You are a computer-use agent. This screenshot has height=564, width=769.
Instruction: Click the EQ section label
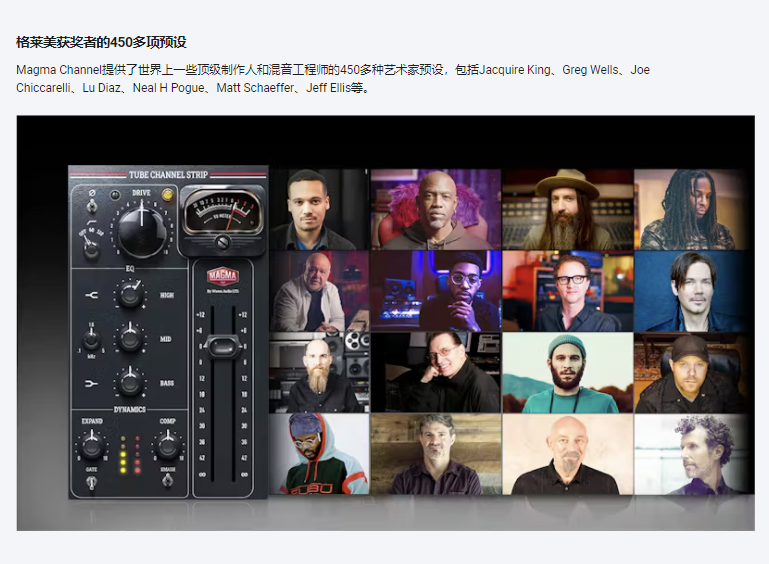pyautogui.click(x=130, y=268)
